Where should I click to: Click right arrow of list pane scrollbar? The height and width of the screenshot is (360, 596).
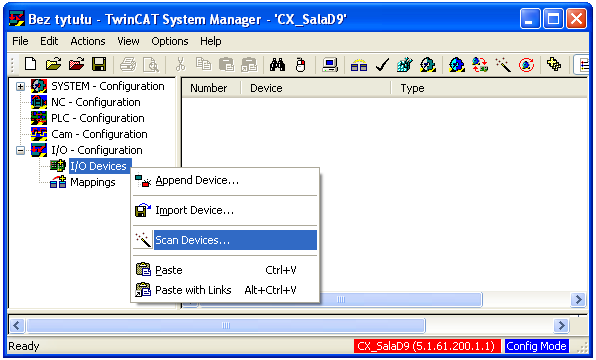click(578, 300)
